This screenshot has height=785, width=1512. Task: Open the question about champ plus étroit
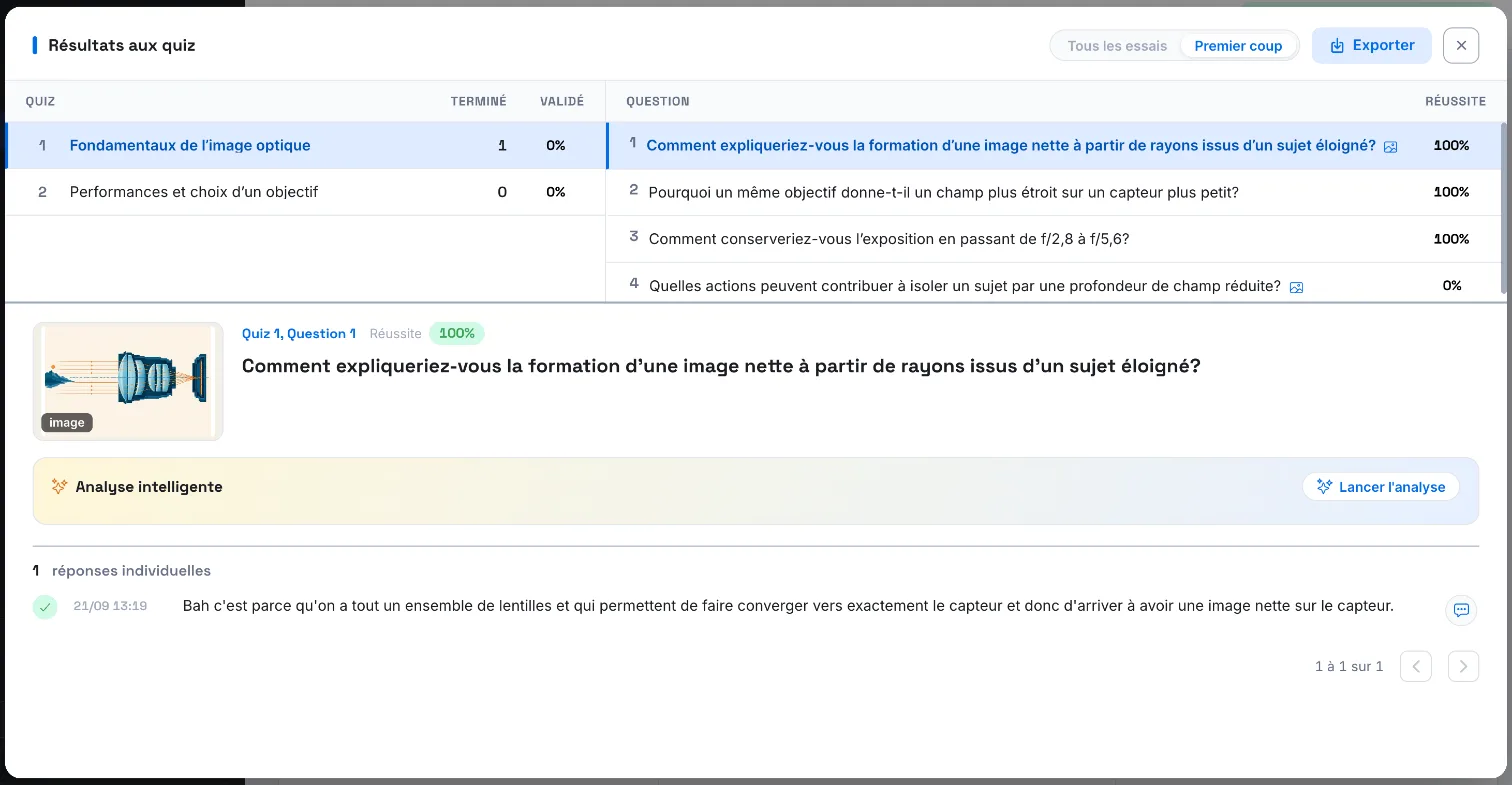click(1055, 192)
